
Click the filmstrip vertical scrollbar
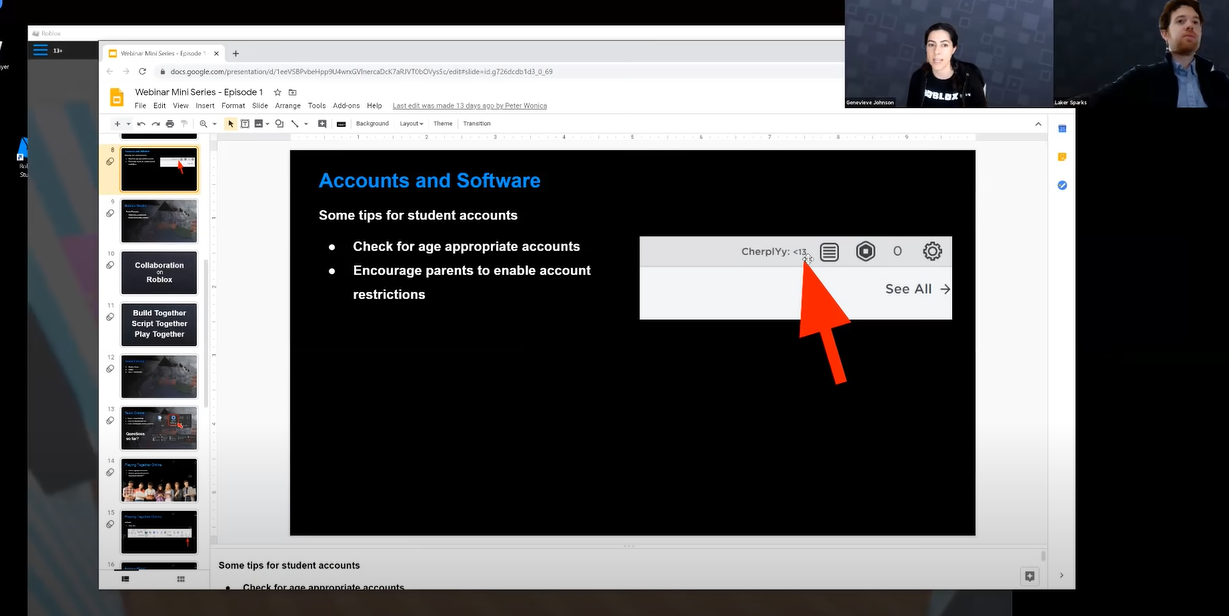pyautogui.click(x=205, y=333)
